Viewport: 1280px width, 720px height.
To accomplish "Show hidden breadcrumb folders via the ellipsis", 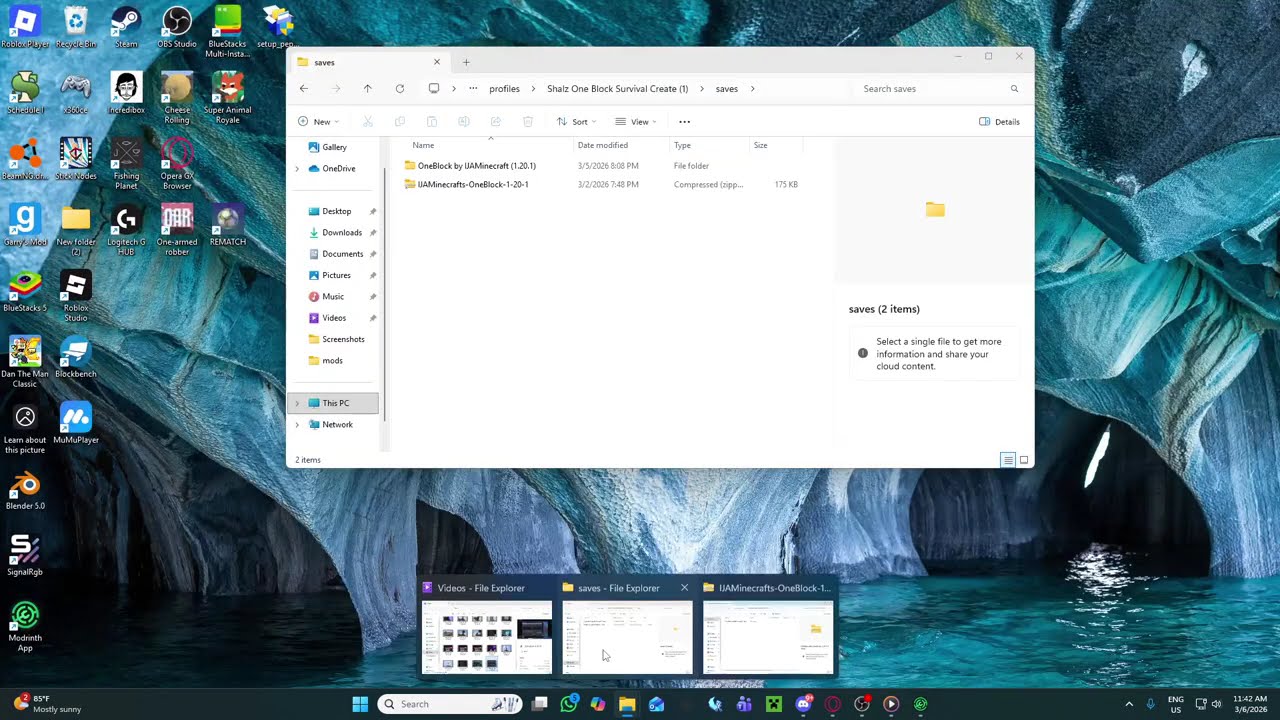I will 473,89.
